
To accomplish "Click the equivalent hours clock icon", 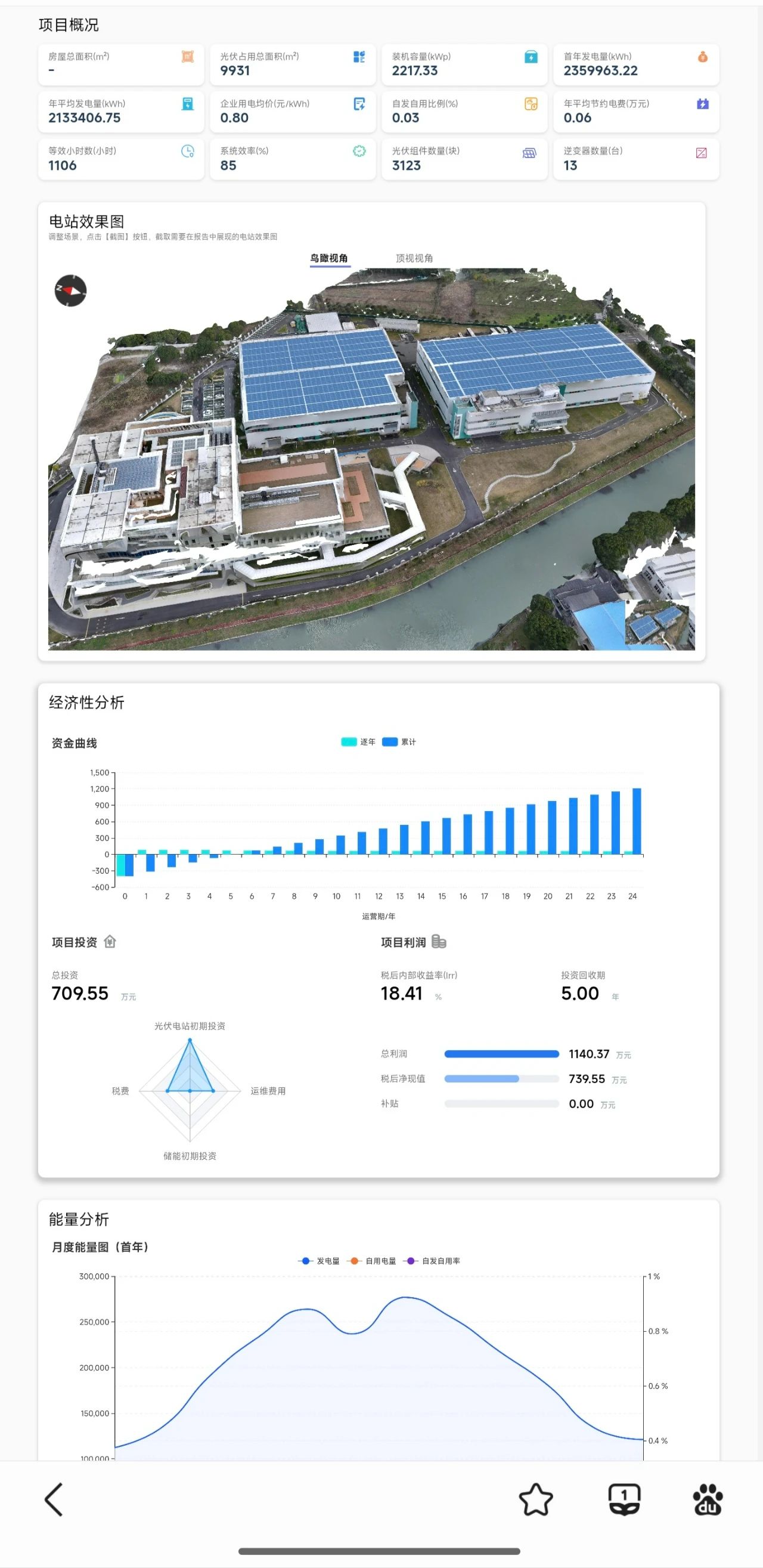I will tap(187, 151).
